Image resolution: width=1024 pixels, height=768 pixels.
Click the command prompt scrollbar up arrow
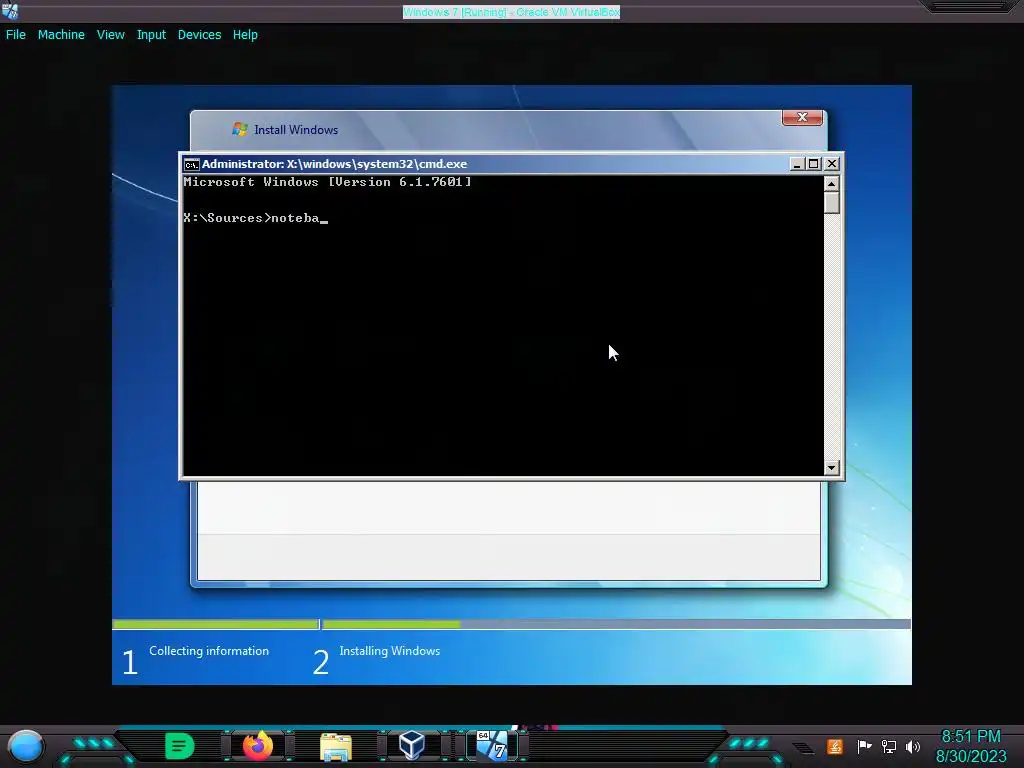[x=831, y=184]
